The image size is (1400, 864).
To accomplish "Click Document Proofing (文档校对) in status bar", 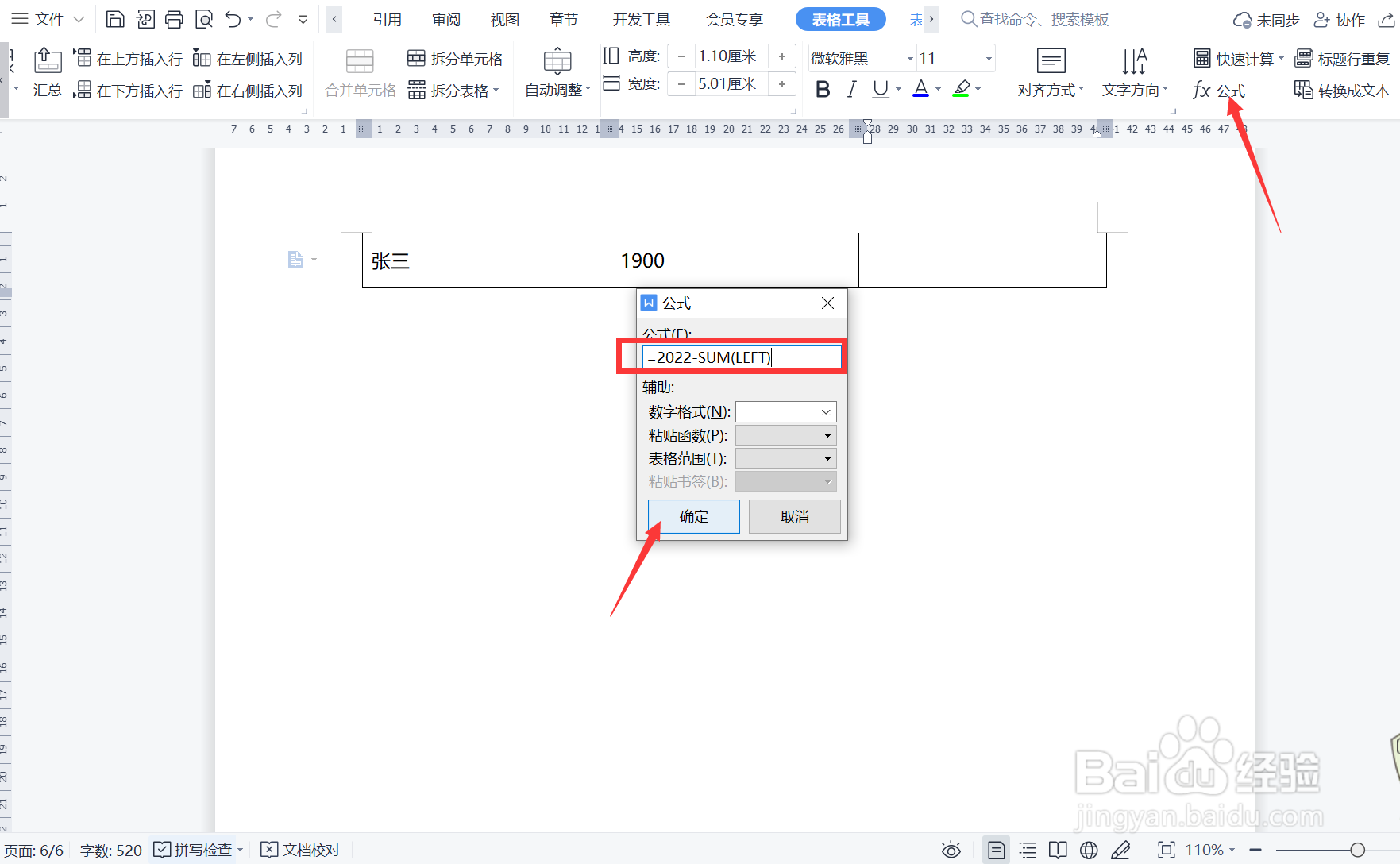I will pos(300,850).
